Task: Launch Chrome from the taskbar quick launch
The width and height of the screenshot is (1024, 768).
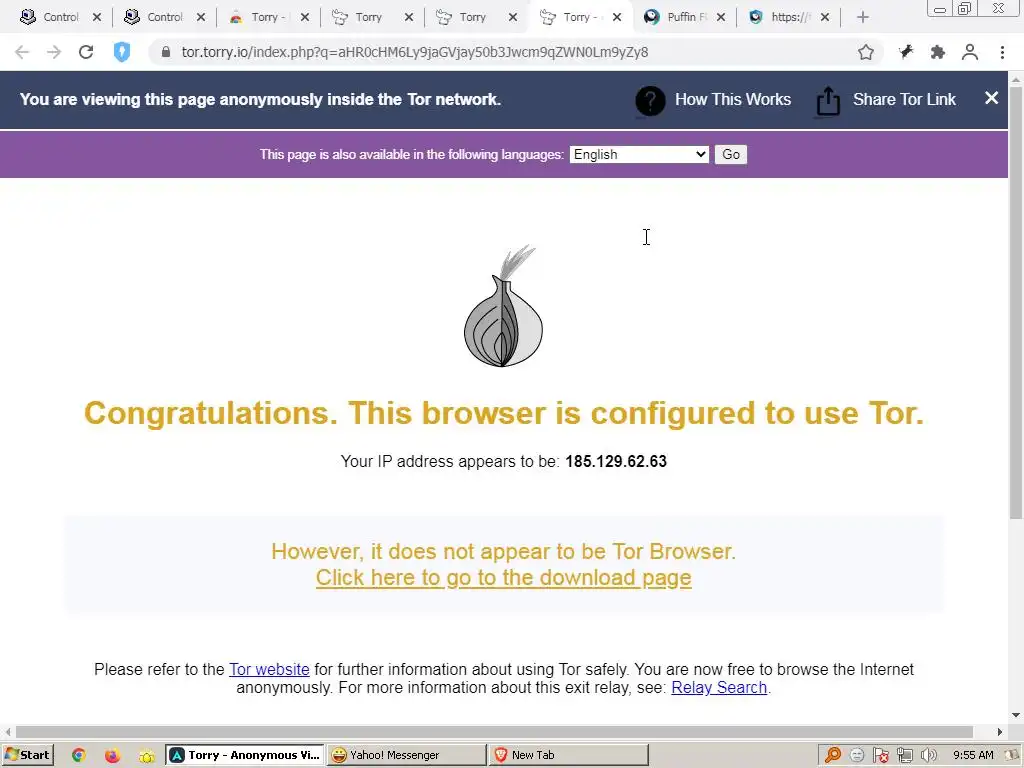Action: click(x=78, y=756)
